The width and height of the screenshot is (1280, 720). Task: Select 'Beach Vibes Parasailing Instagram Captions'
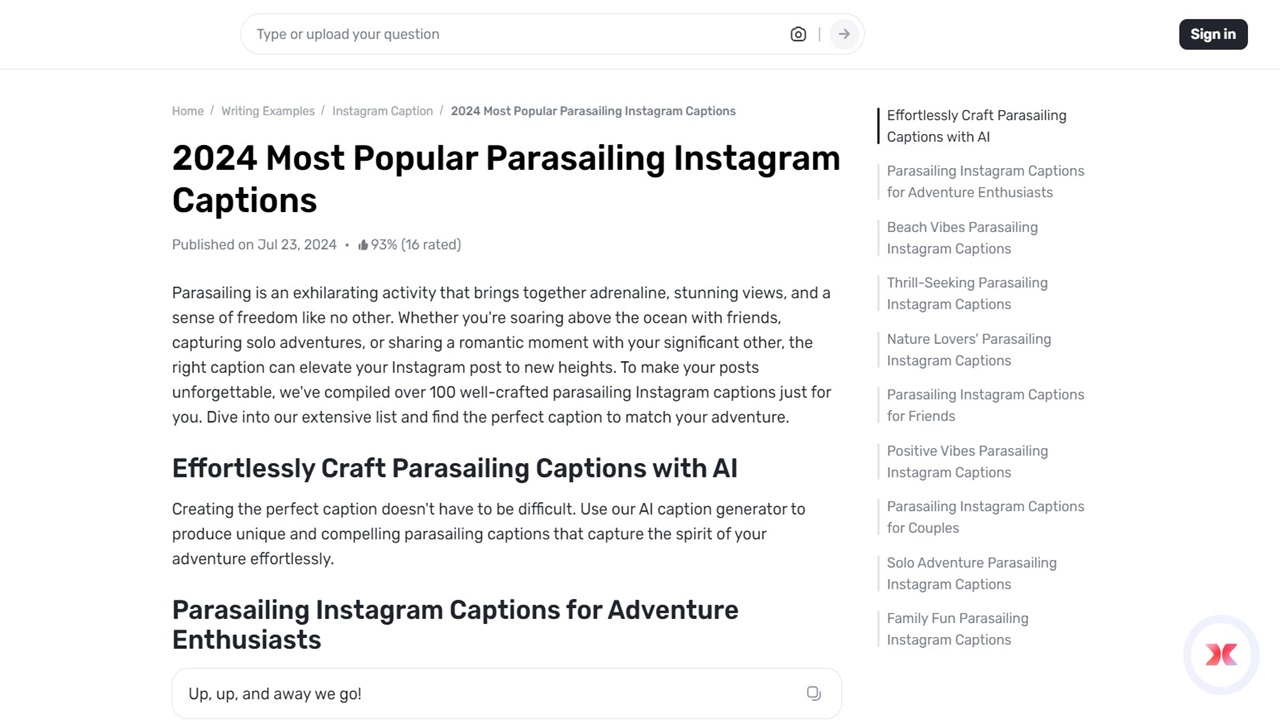961,238
